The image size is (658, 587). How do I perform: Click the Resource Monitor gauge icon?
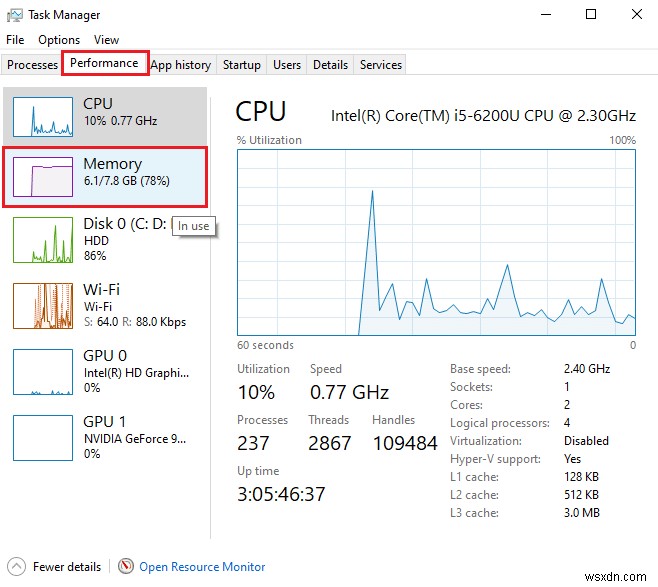(x=125, y=566)
